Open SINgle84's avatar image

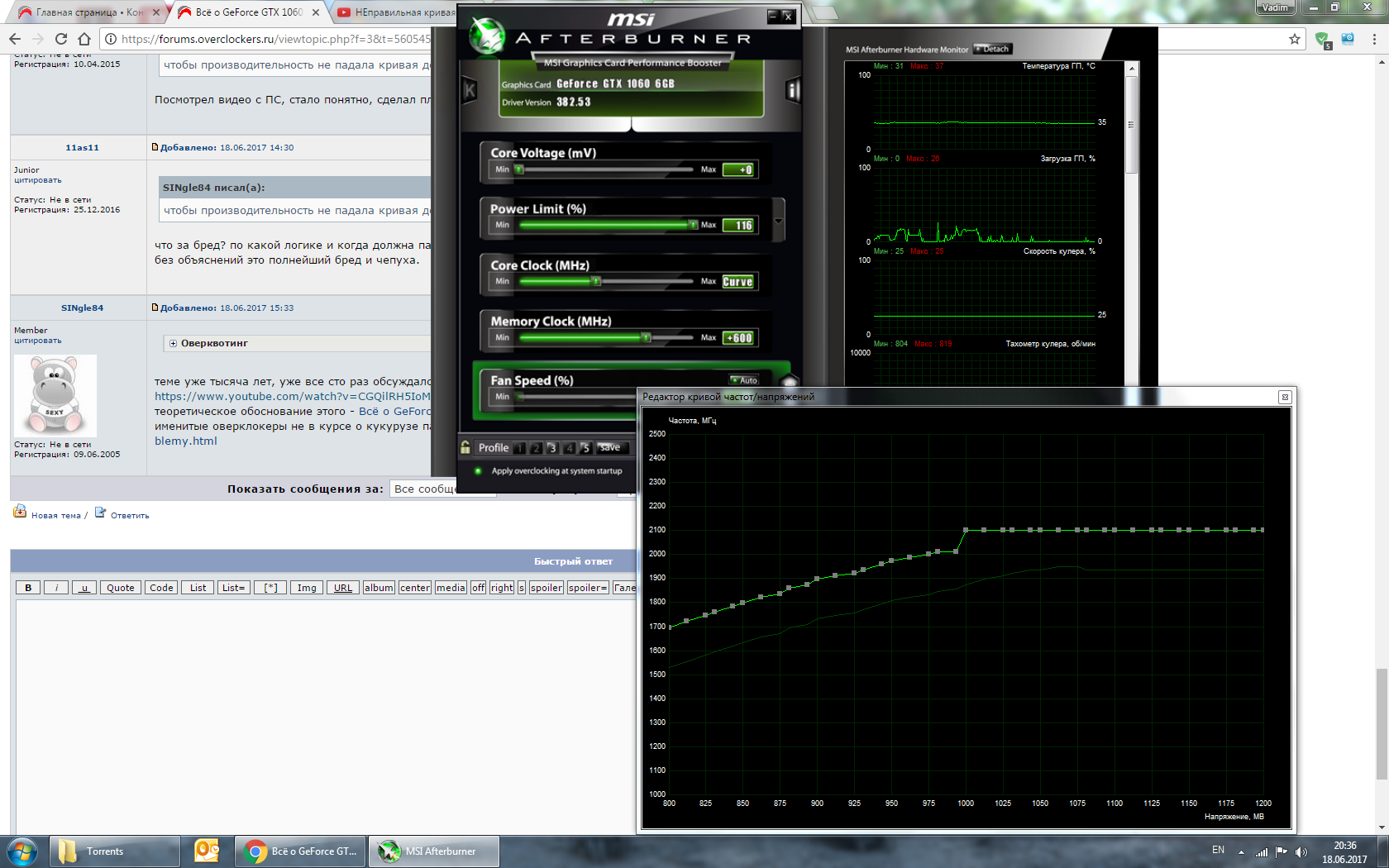click(x=55, y=396)
